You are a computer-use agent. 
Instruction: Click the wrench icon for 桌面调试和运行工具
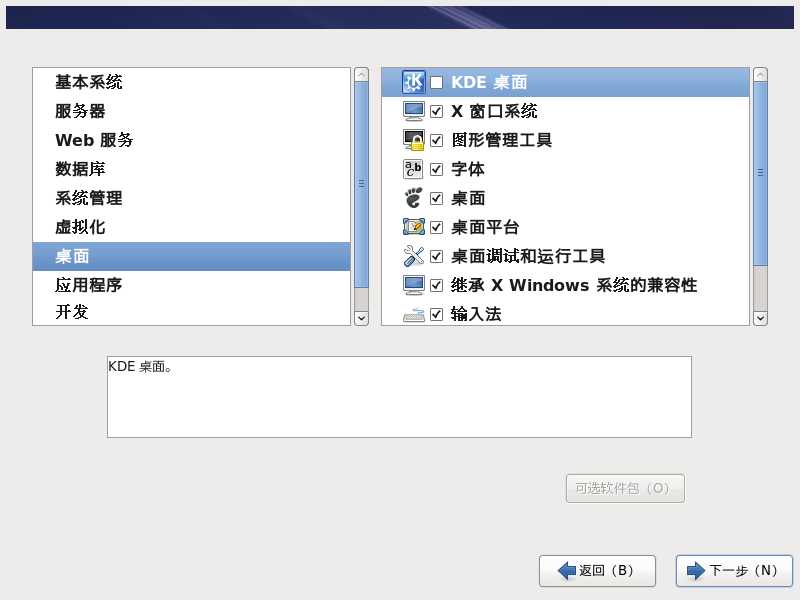(x=413, y=256)
